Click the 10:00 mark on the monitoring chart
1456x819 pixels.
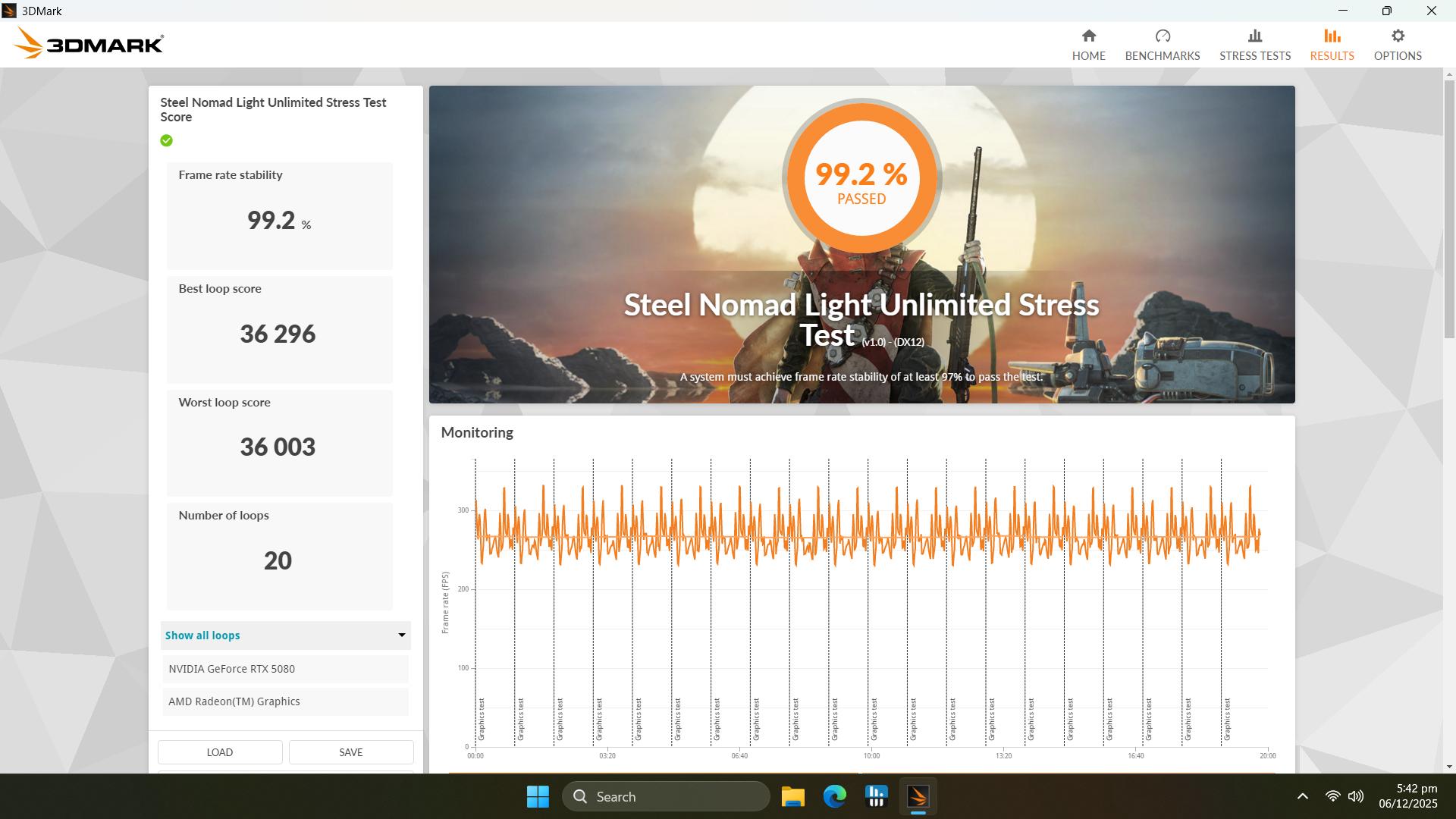point(871,755)
